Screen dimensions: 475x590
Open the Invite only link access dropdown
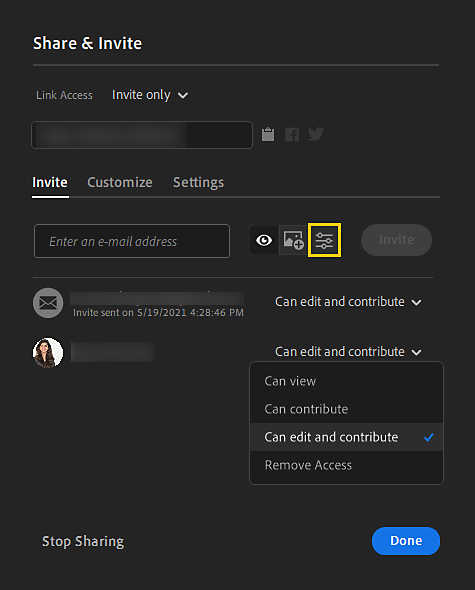(150, 95)
